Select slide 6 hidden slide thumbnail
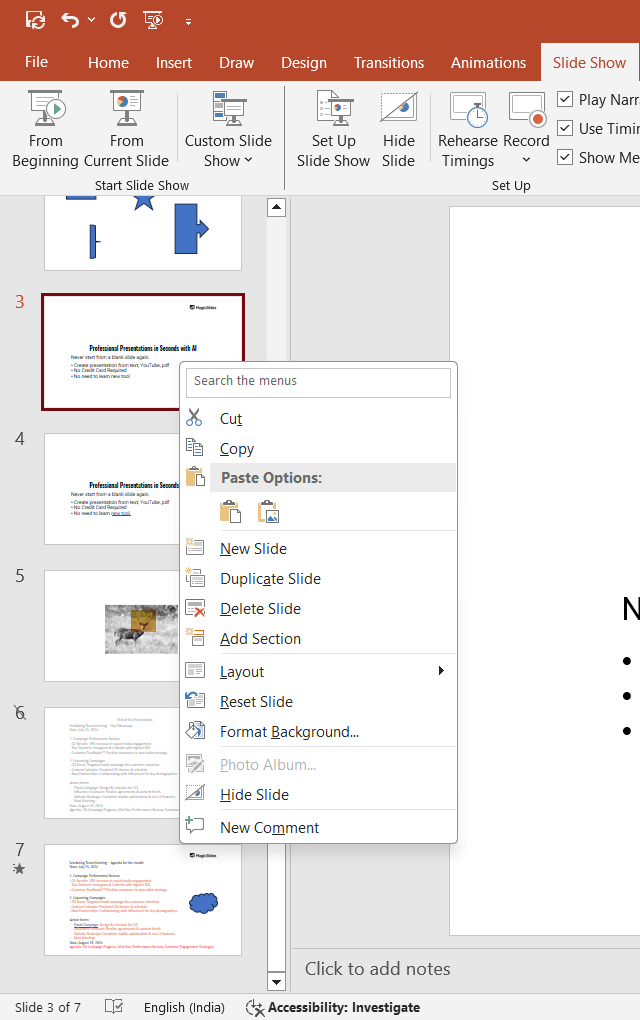This screenshot has width=640, height=1020. (x=112, y=762)
